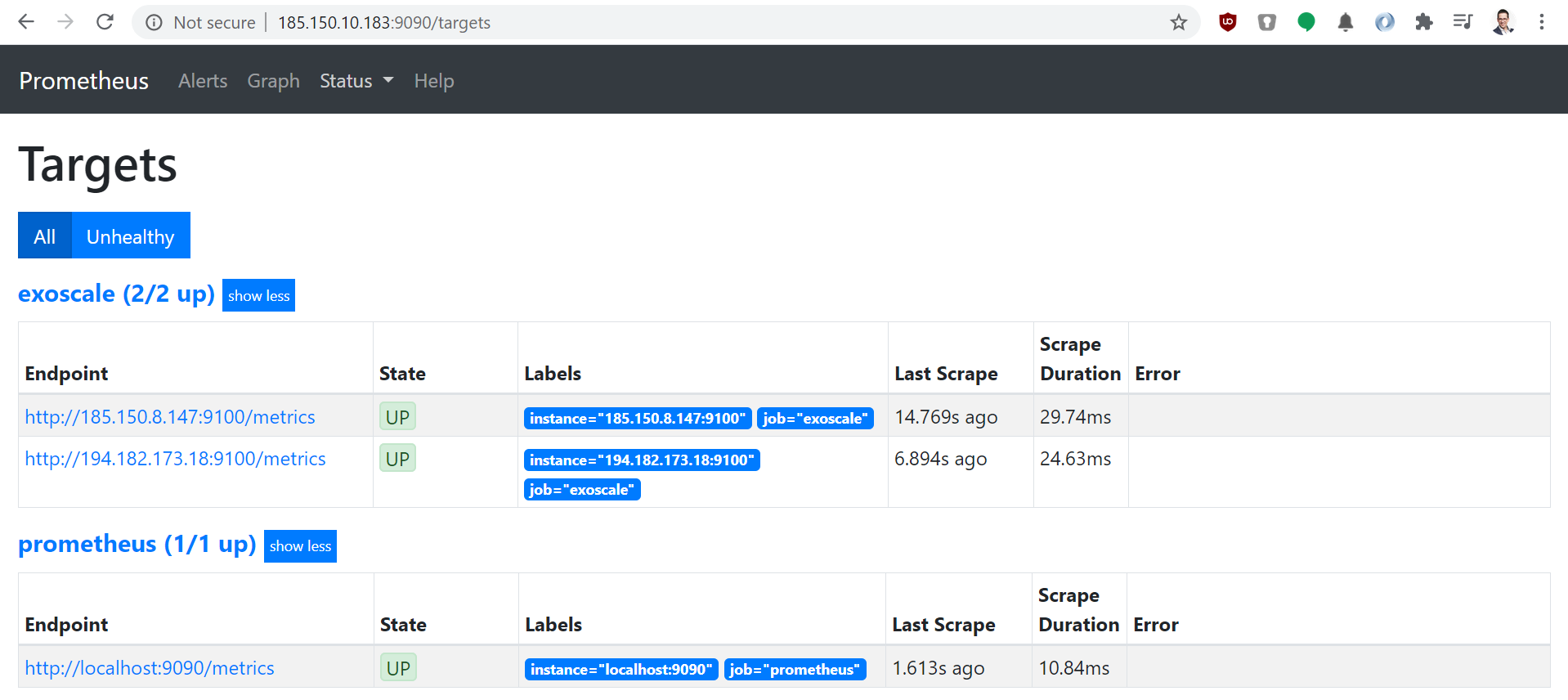The image size is (1568, 700).
Task: Open the uBlock Origin extension icon
Action: click(x=1227, y=22)
